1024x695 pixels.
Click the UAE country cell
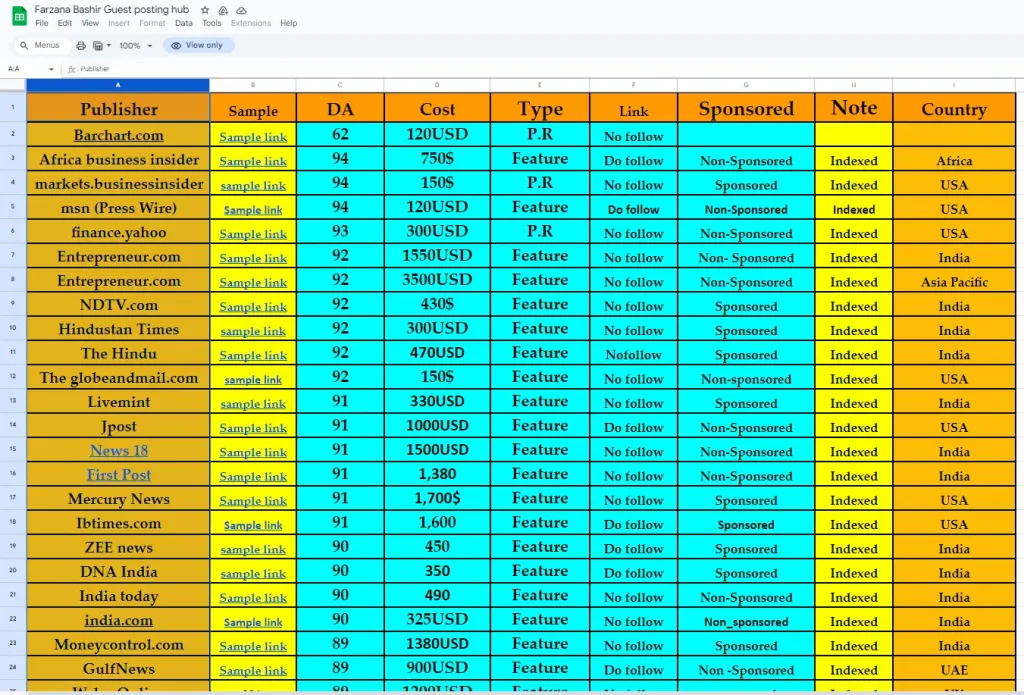954,670
